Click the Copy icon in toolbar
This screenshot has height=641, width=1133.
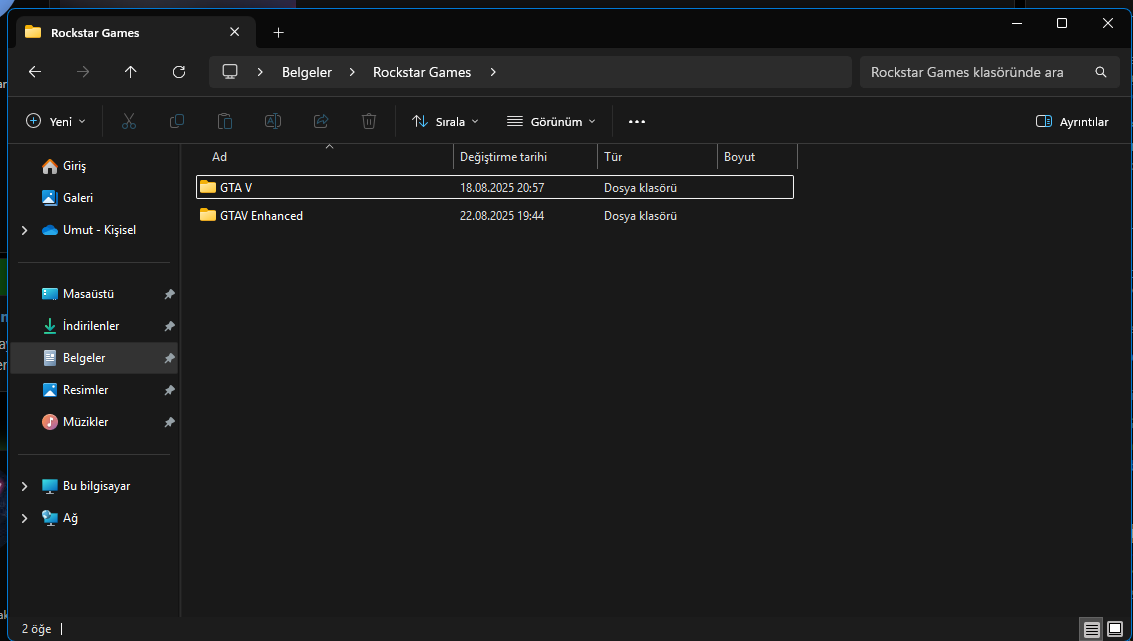coord(177,121)
